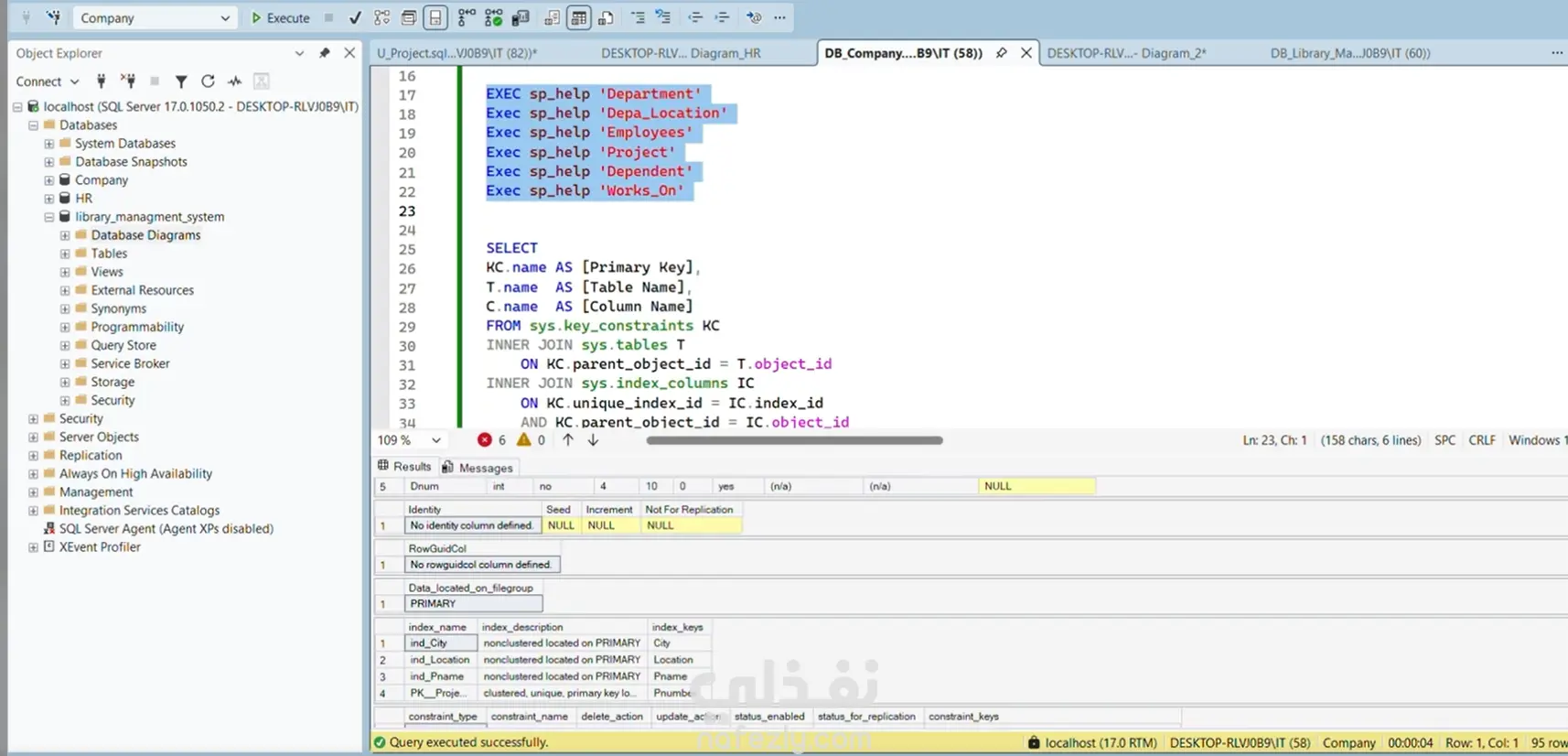Switch to the U_Project.sql tab
The width and height of the screenshot is (1568, 756).
(456, 53)
